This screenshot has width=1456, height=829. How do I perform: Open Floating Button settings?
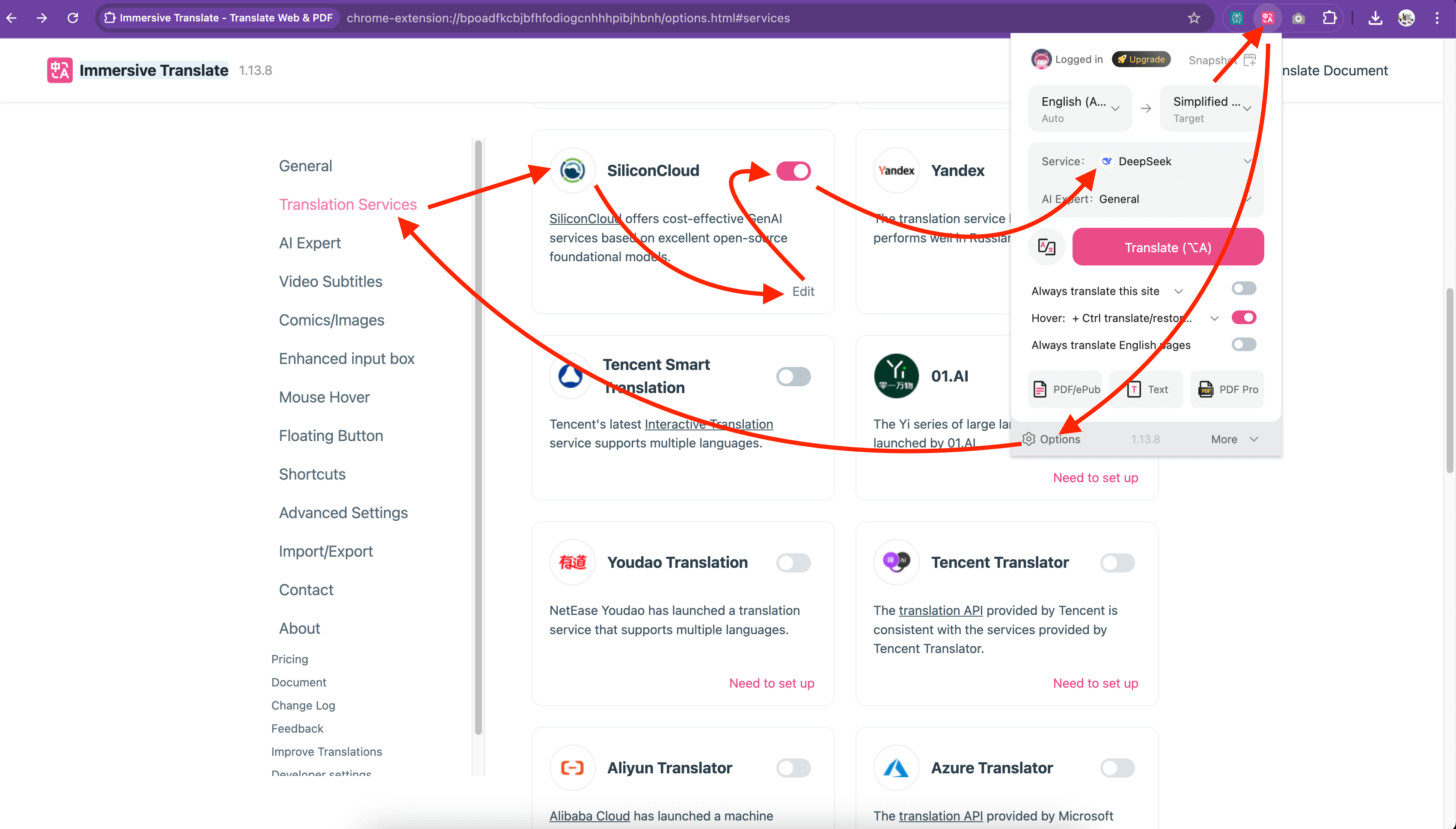click(330, 435)
